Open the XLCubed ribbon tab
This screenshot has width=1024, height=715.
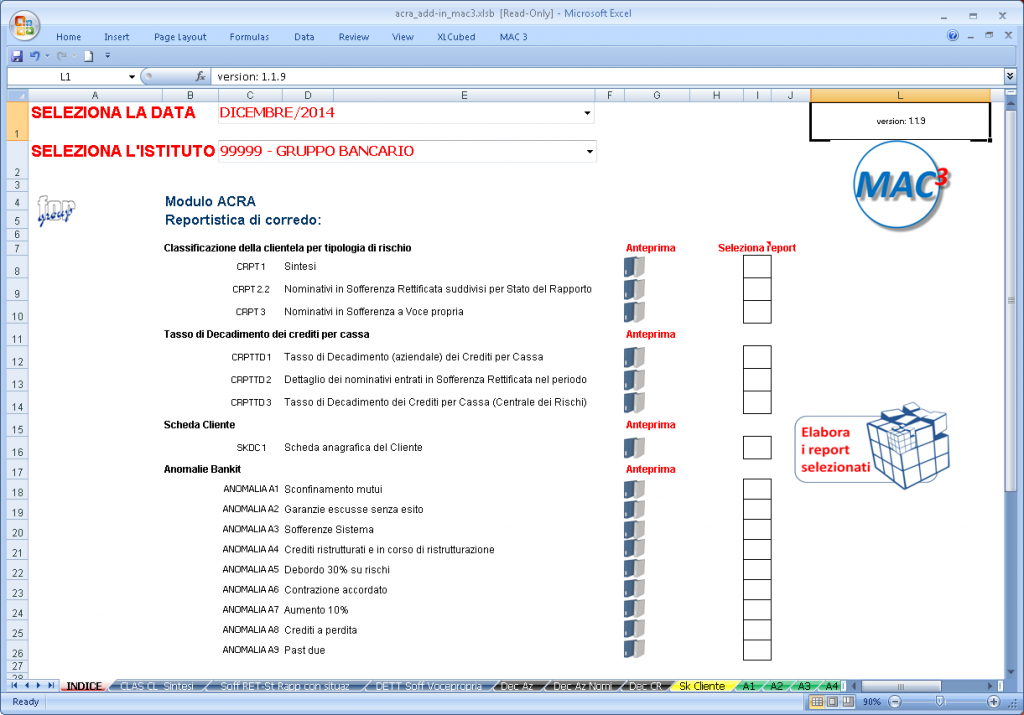456,37
